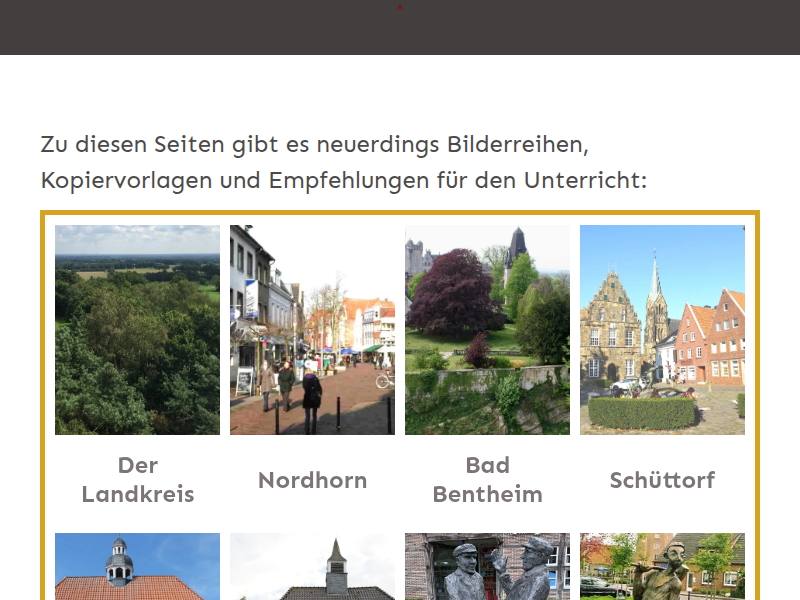Follow the Der Landkreis caption link

click(137, 480)
